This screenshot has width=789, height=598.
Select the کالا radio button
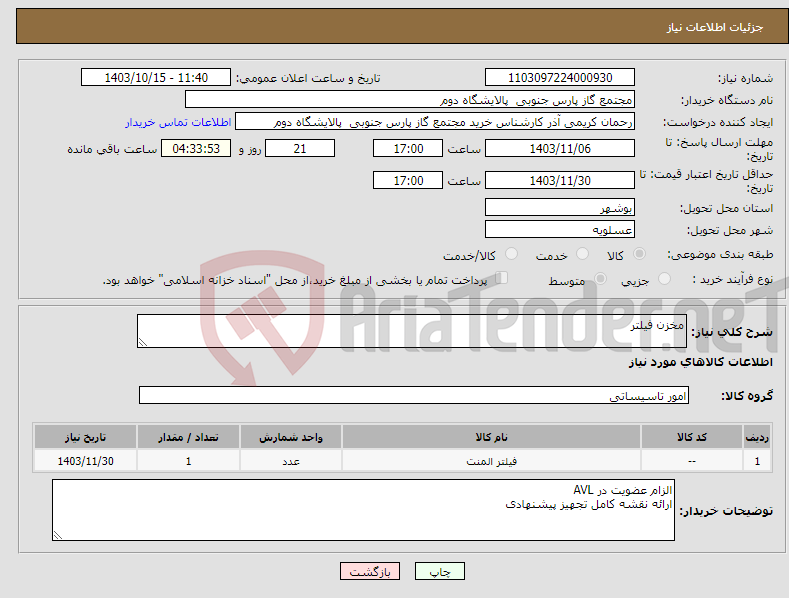tap(639, 254)
